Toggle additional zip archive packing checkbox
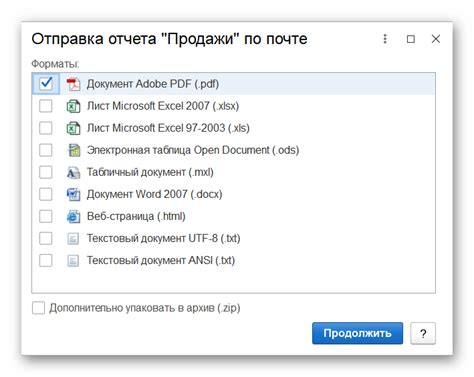 (38, 308)
